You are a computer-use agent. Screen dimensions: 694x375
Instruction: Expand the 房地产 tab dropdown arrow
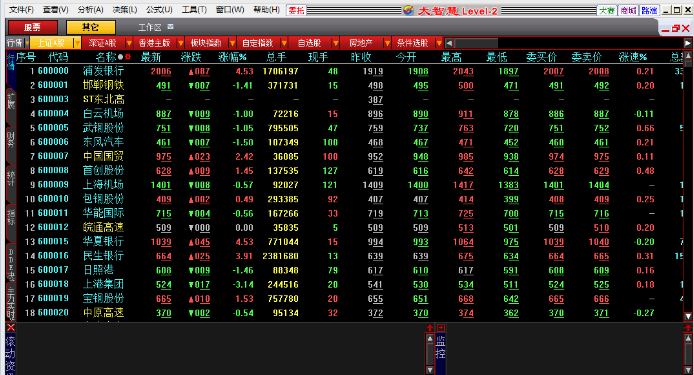(x=387, y=43)
